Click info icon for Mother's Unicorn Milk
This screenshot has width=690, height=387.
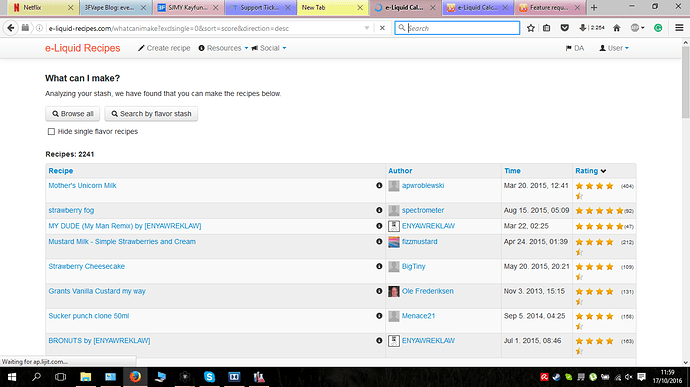tap(379, 186)
